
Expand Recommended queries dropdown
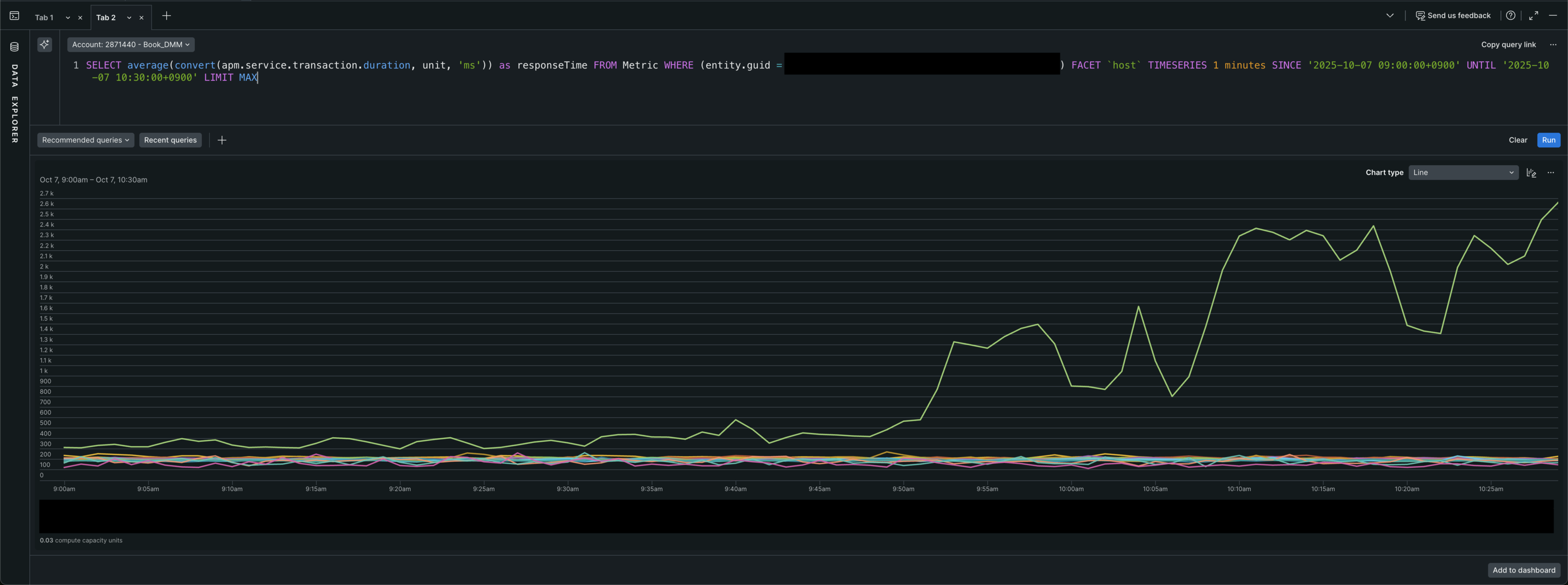point(85,140)
